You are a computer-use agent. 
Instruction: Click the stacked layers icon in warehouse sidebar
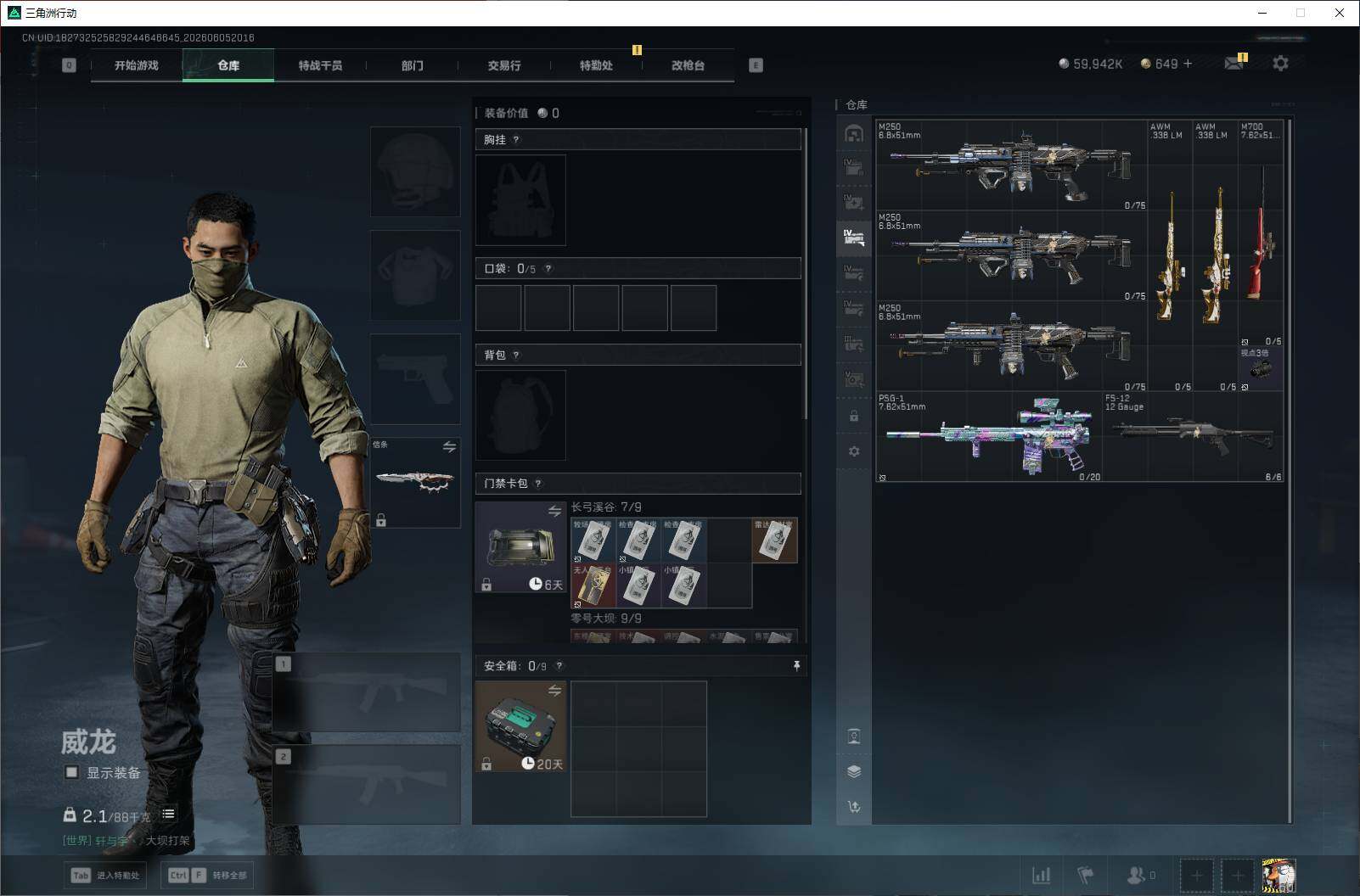(x=854, y=771)
